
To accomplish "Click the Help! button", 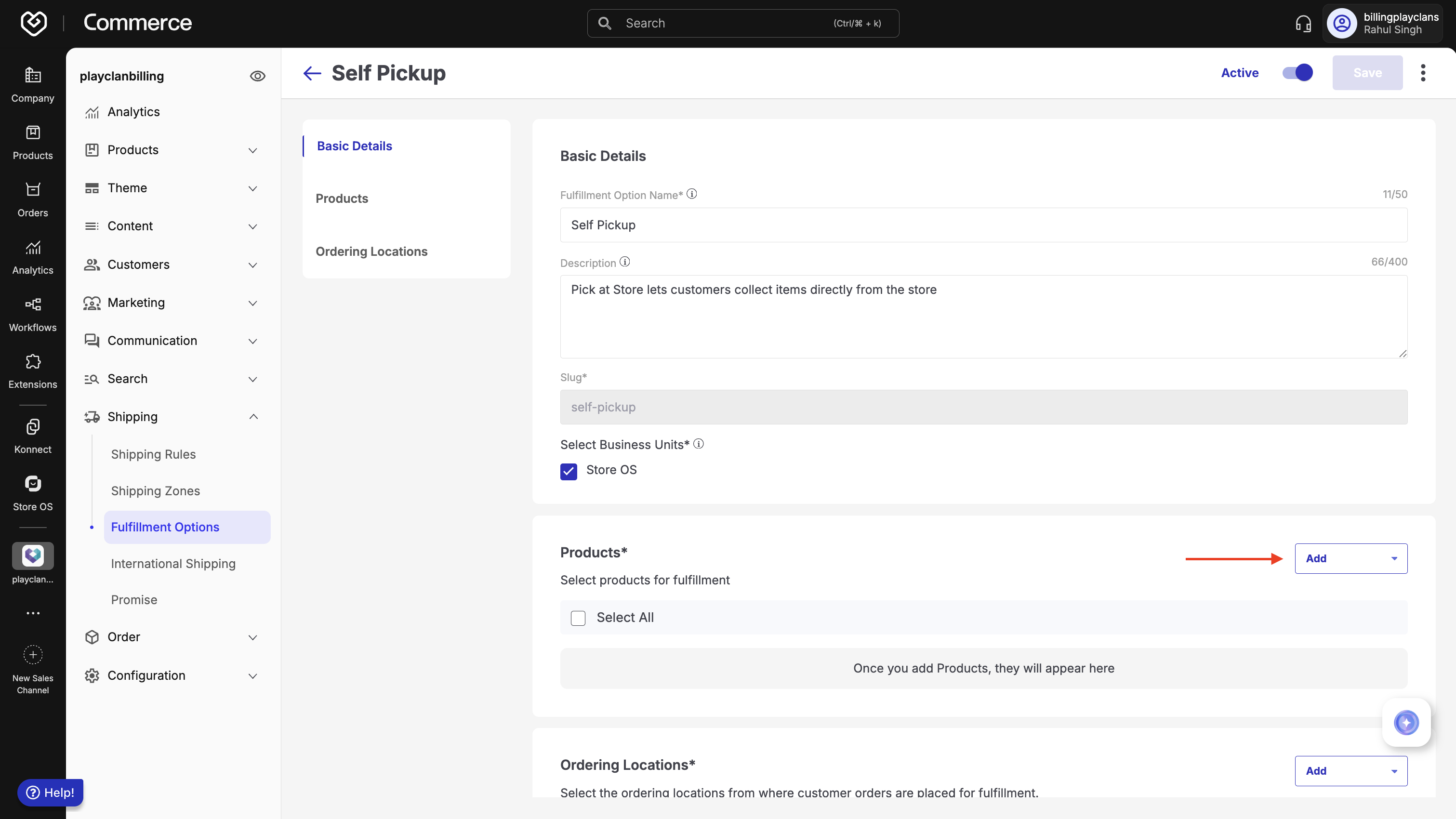I will pos(50,793).
